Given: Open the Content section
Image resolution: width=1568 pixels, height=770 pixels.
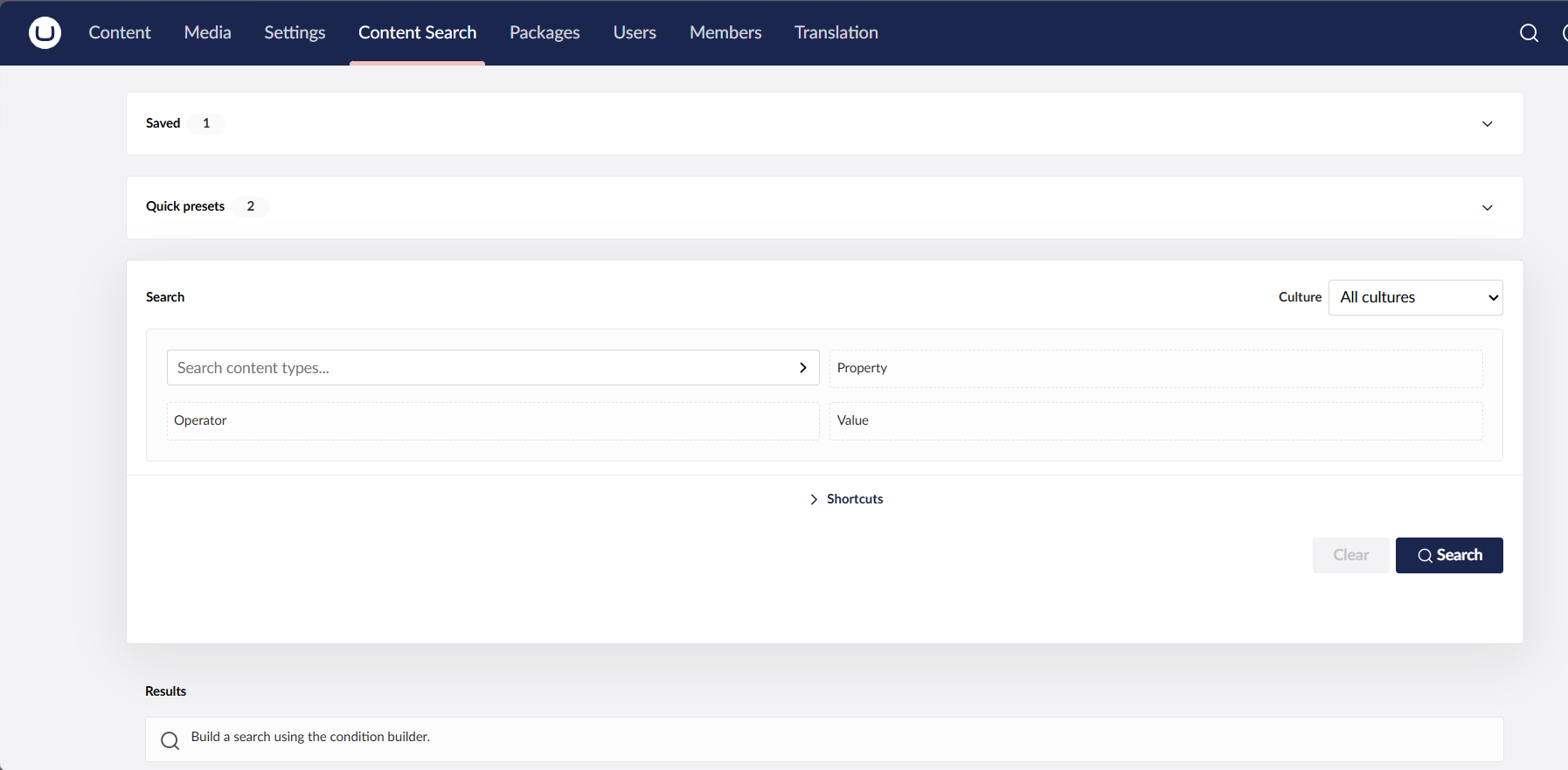Looking at the screenshot, I should pos(120,32).
